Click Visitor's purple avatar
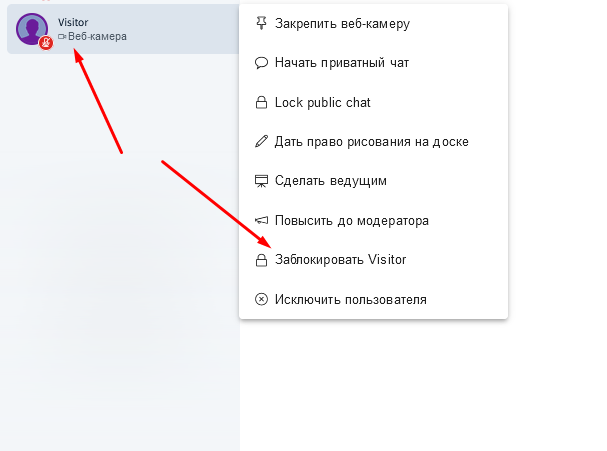Viewport: 607px width, 451px height. 31,28
